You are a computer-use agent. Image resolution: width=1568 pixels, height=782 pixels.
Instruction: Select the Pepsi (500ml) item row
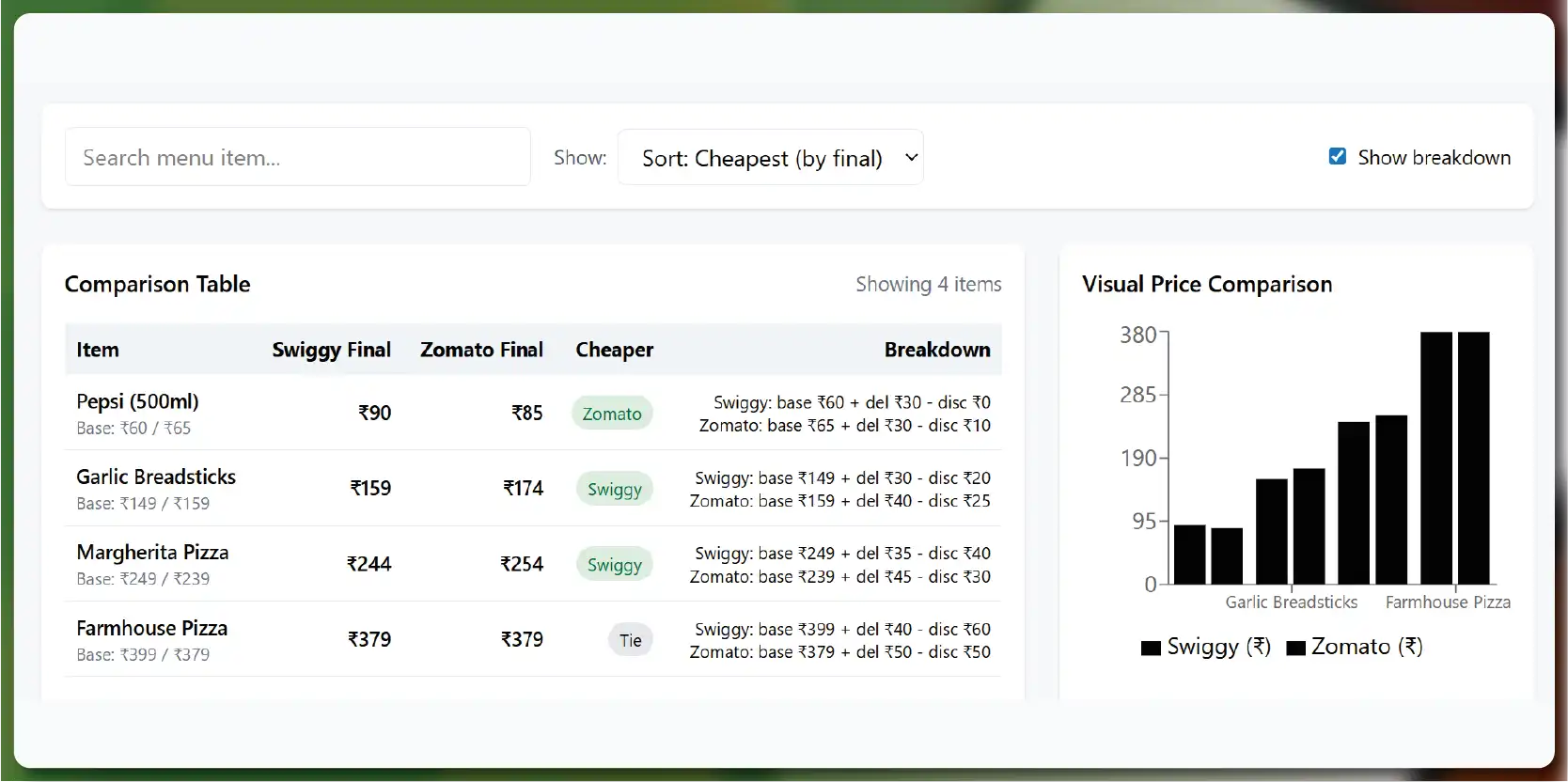pyautogui.click(x=137, y=402)
